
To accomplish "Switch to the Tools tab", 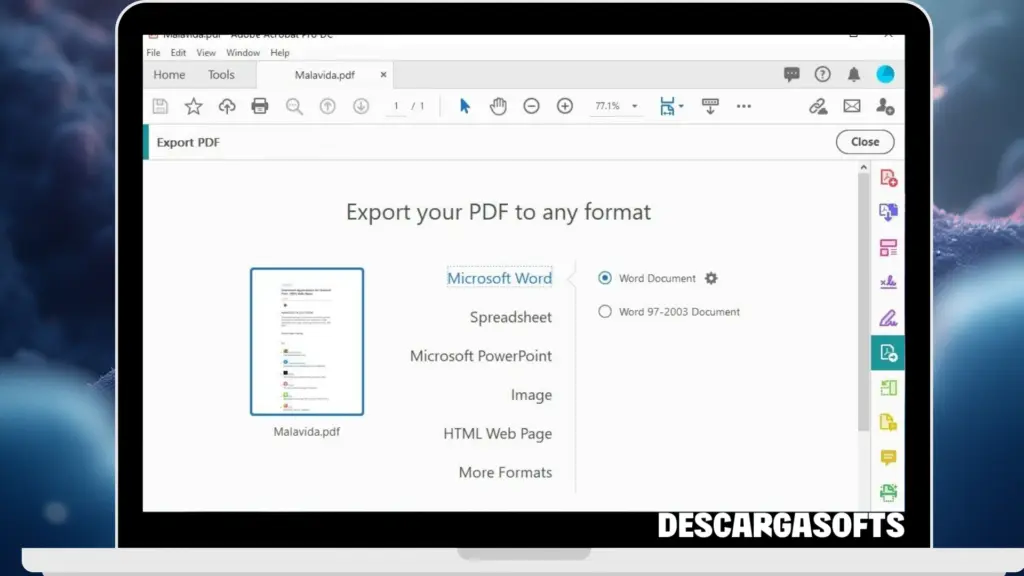I will click(221, 75).
